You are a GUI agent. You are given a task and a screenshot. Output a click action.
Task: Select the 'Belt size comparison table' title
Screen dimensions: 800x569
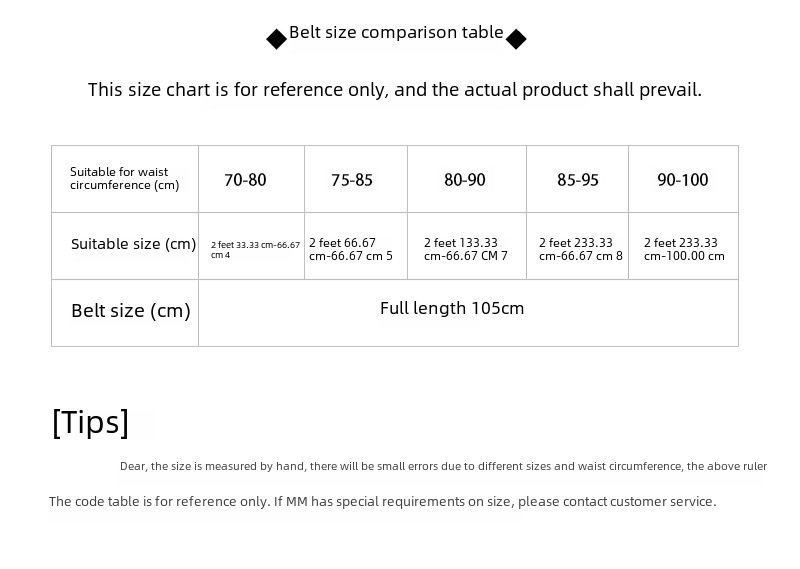click(x=396, y=33)
